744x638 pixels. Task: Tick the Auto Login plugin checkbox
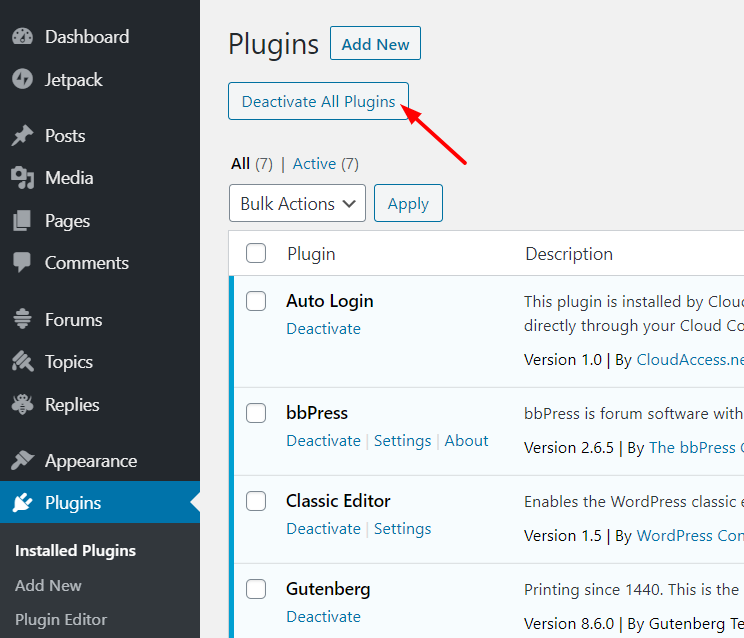(256, 301)
